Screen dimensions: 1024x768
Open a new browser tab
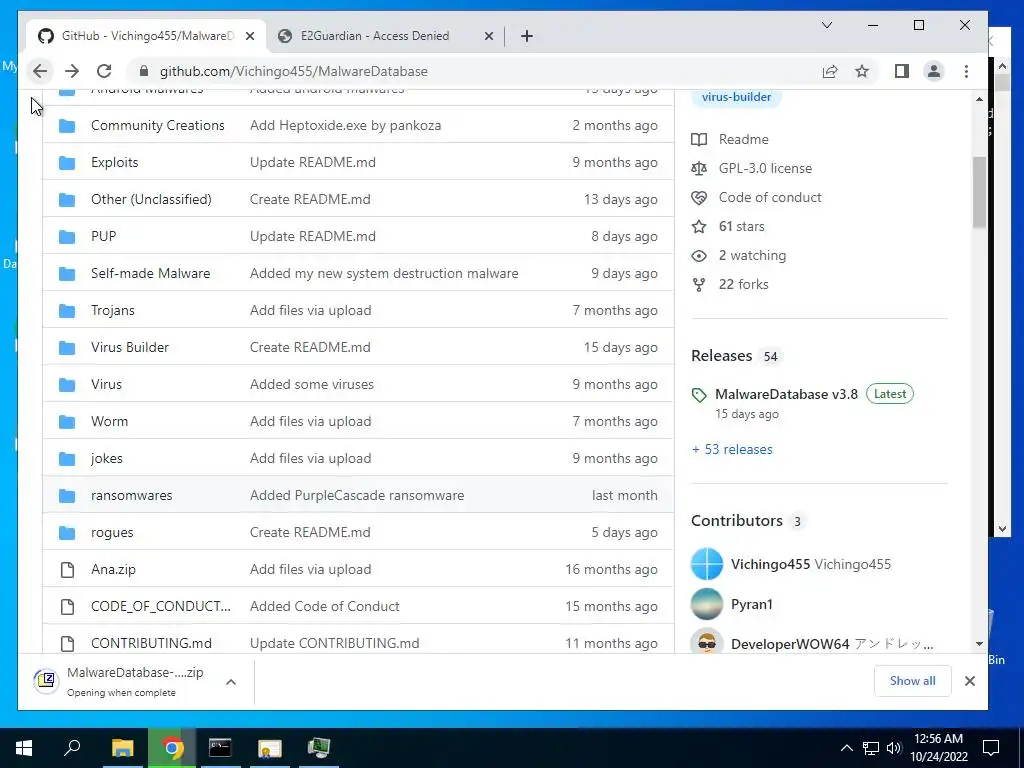tap(527, 36)
